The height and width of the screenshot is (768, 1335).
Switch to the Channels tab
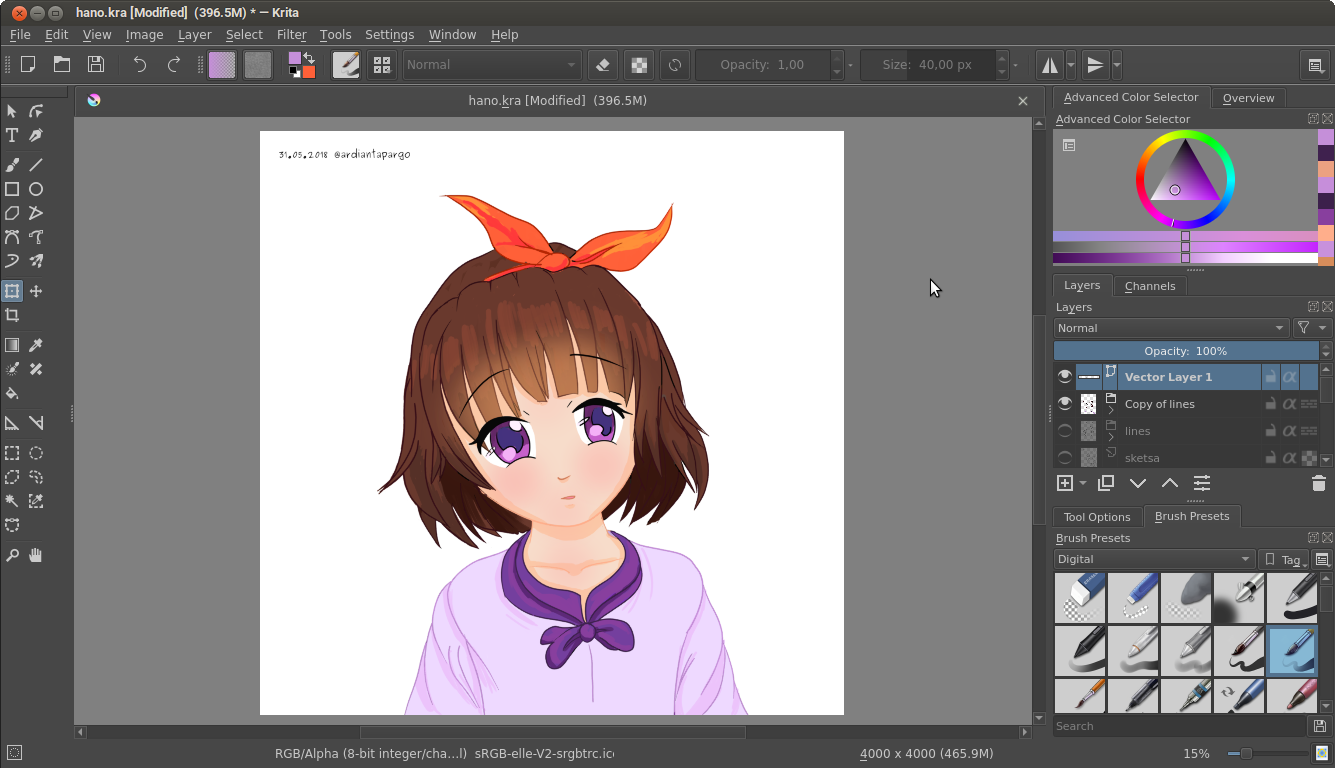coord(1149,285)
